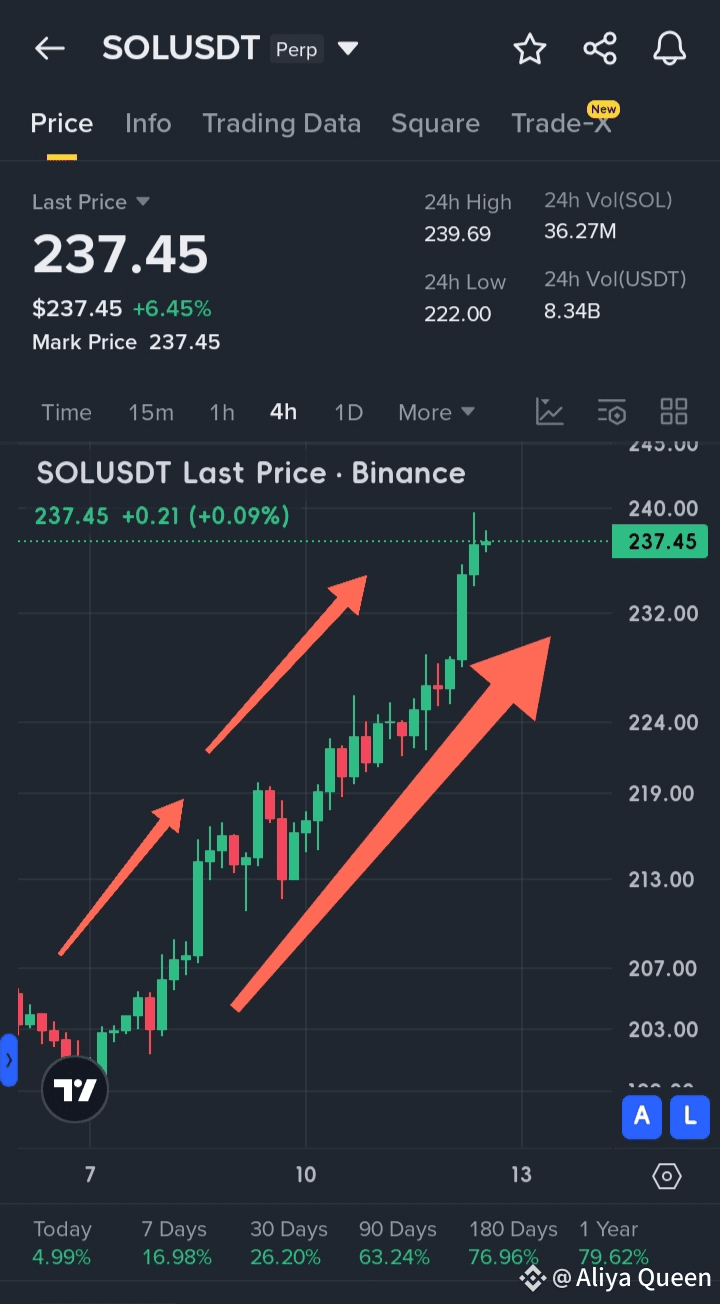Image resolution: width=720 pixels, height=1304 pixels.
Task: Open the share icon
Action: pos(600,48)
